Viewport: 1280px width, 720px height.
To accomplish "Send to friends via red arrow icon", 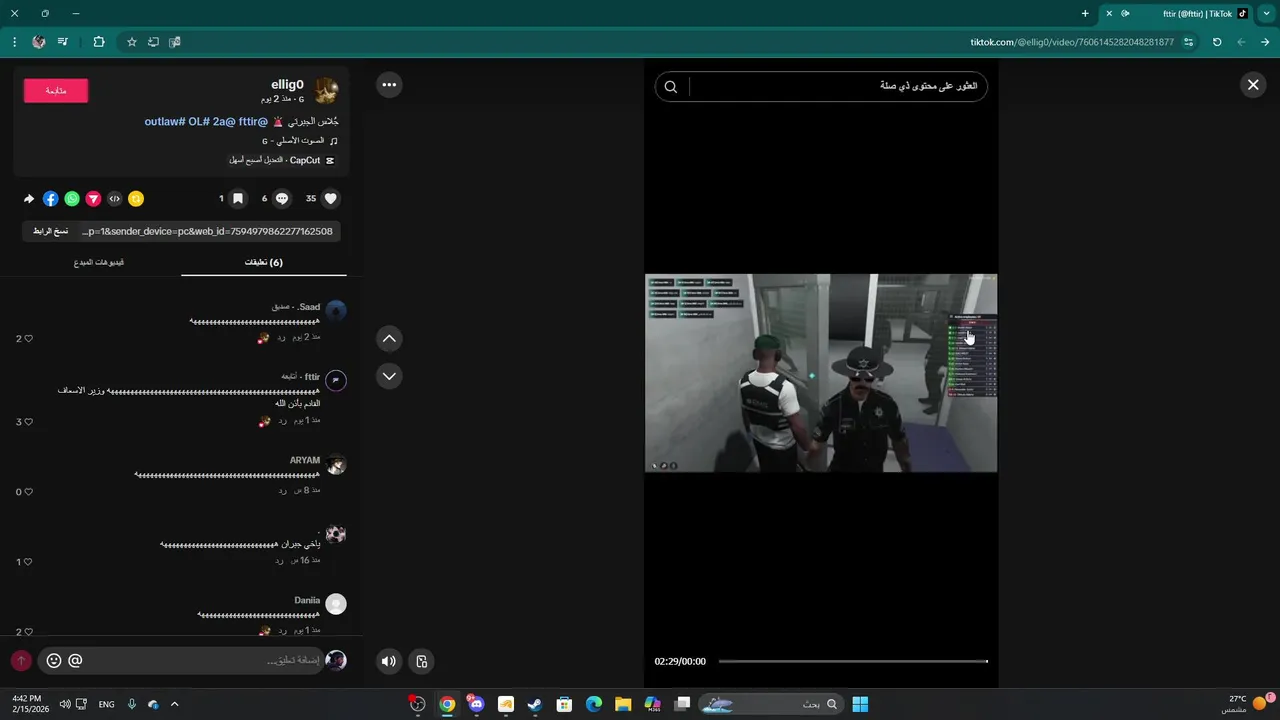I will (93, 199).
